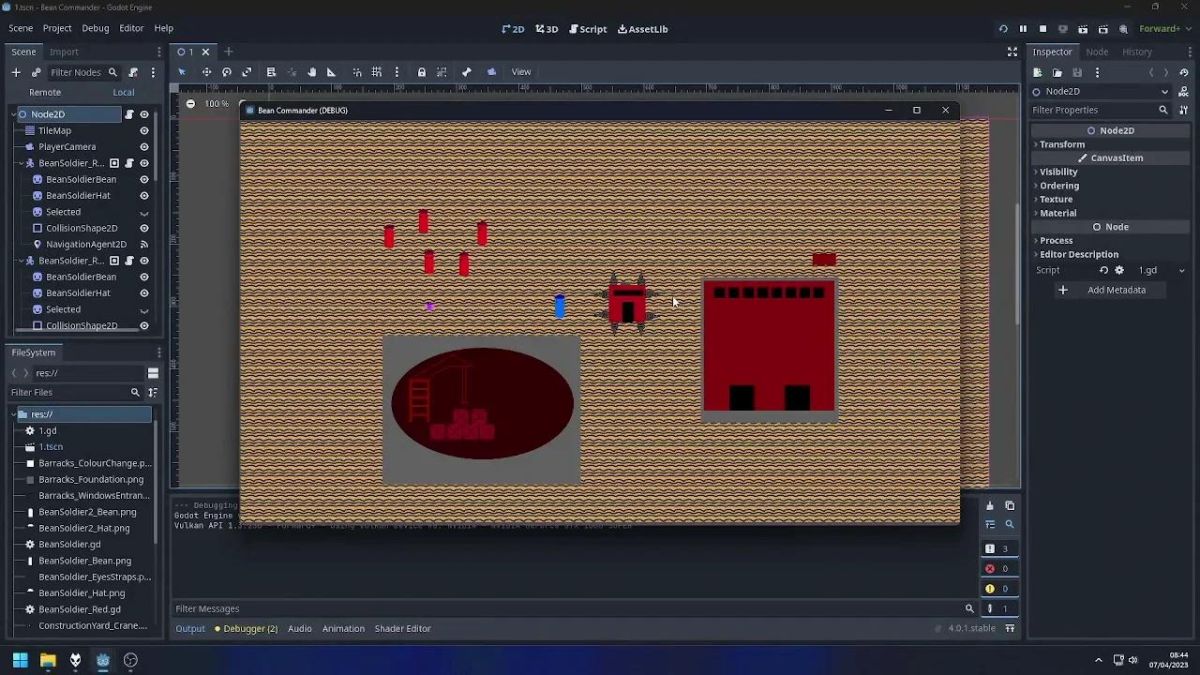This screenshot has width=1200, height=675.
Task: Activate the Scale Mode tool
Action: (246, 72)
